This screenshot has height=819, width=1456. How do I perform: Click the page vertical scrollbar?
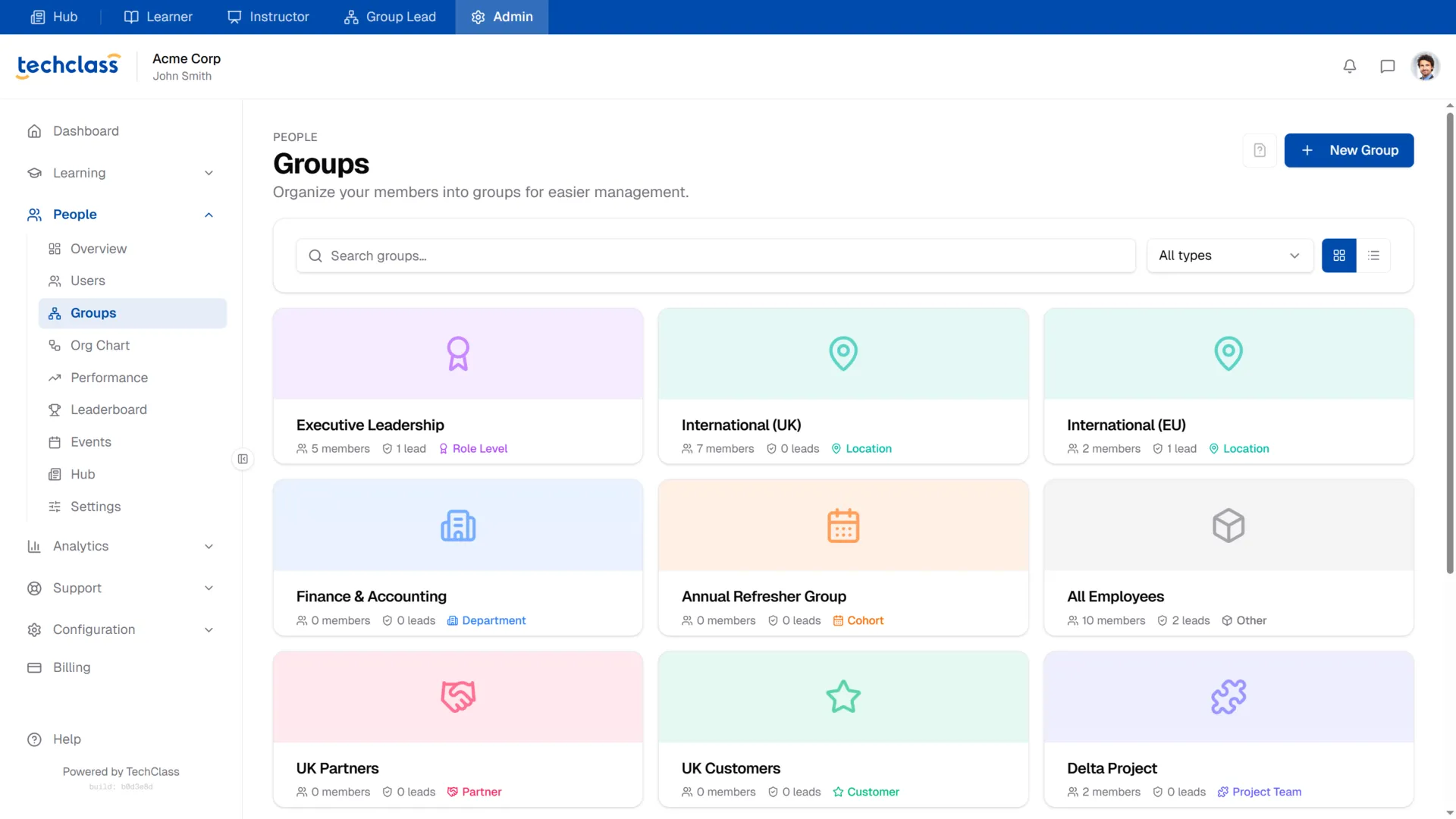tap(1450, 343)
